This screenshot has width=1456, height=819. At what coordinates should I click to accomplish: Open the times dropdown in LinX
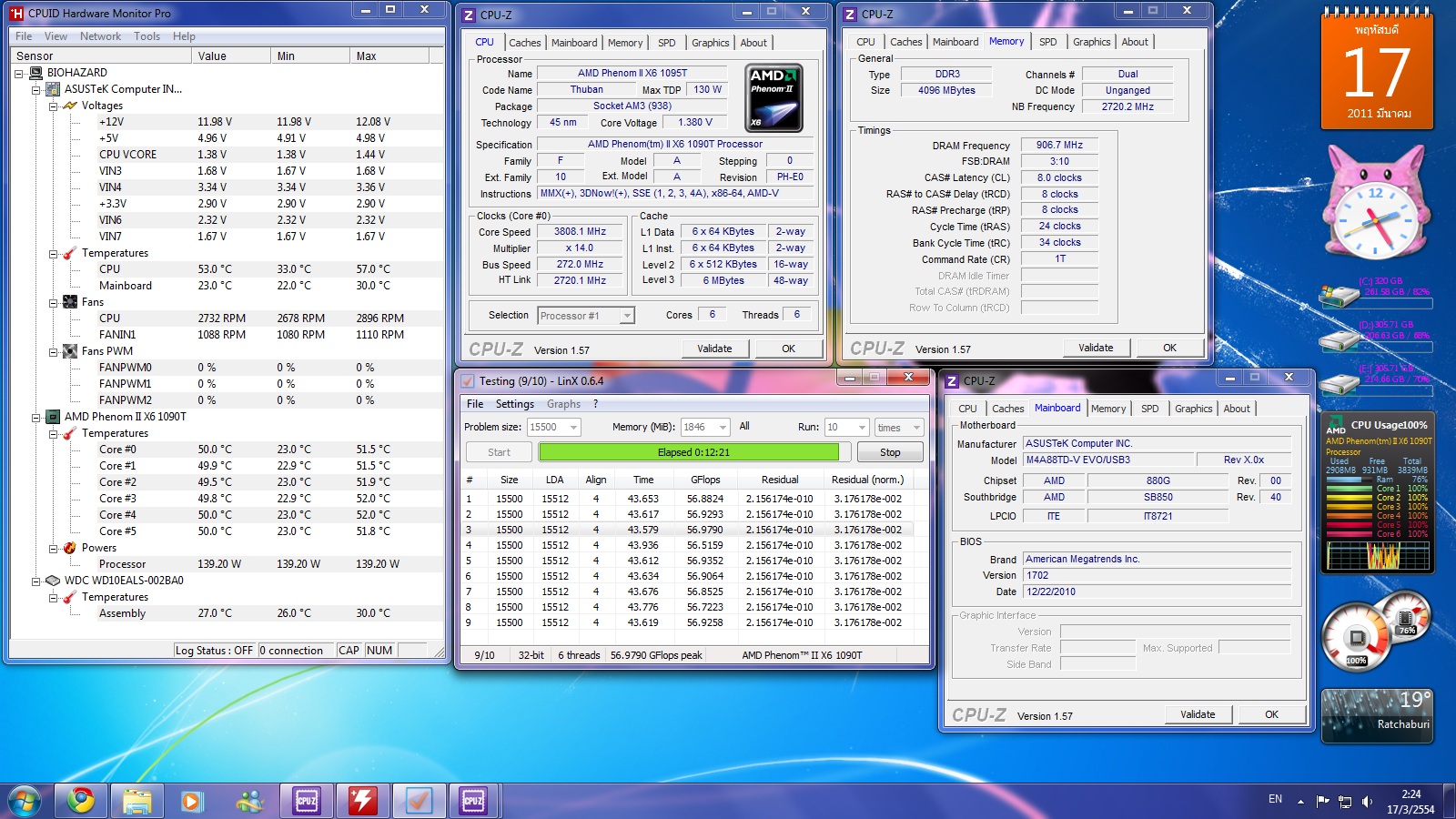(x=915, y=427)
